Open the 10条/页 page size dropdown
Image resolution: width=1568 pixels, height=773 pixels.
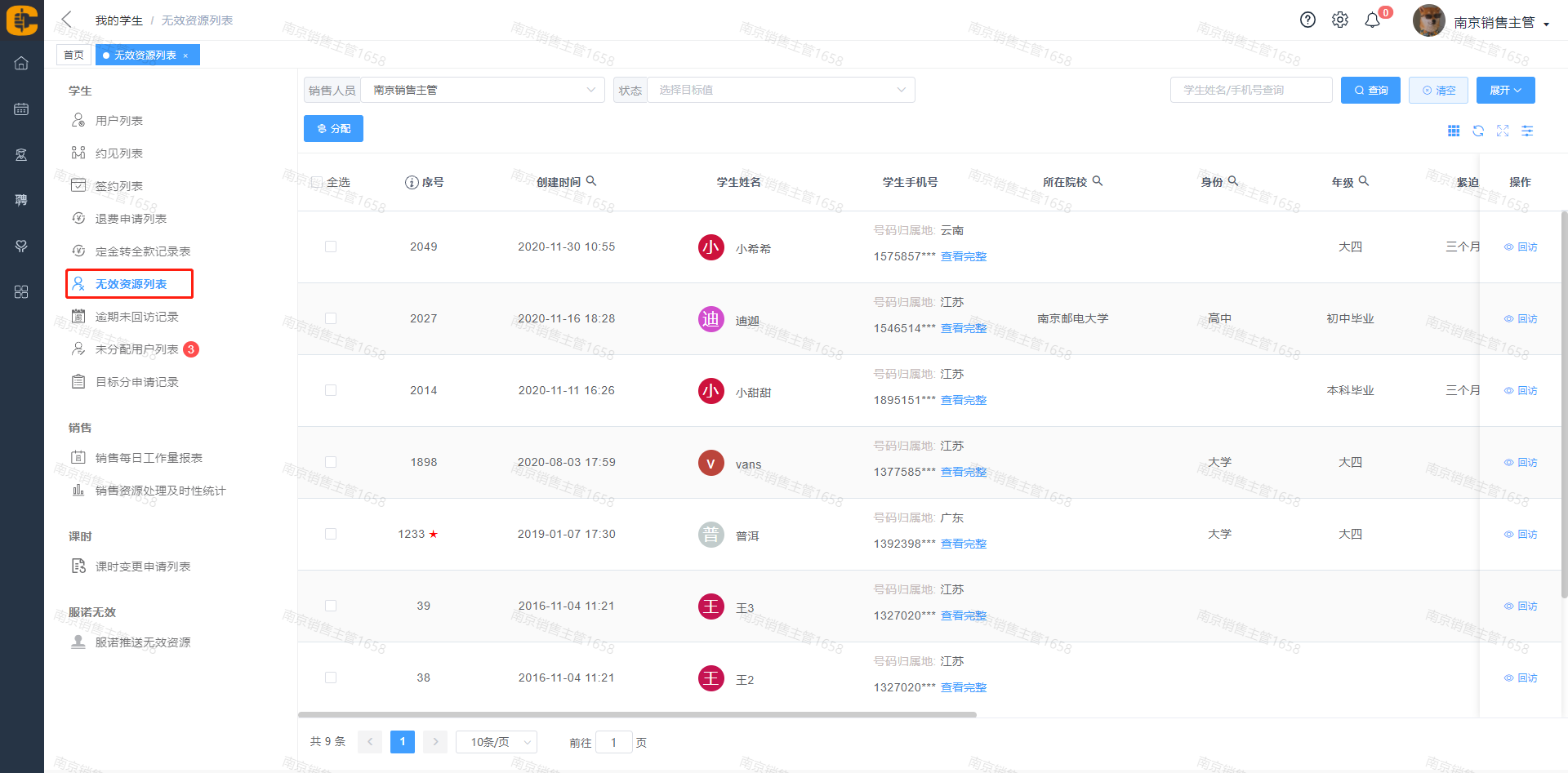coord(496,742)
